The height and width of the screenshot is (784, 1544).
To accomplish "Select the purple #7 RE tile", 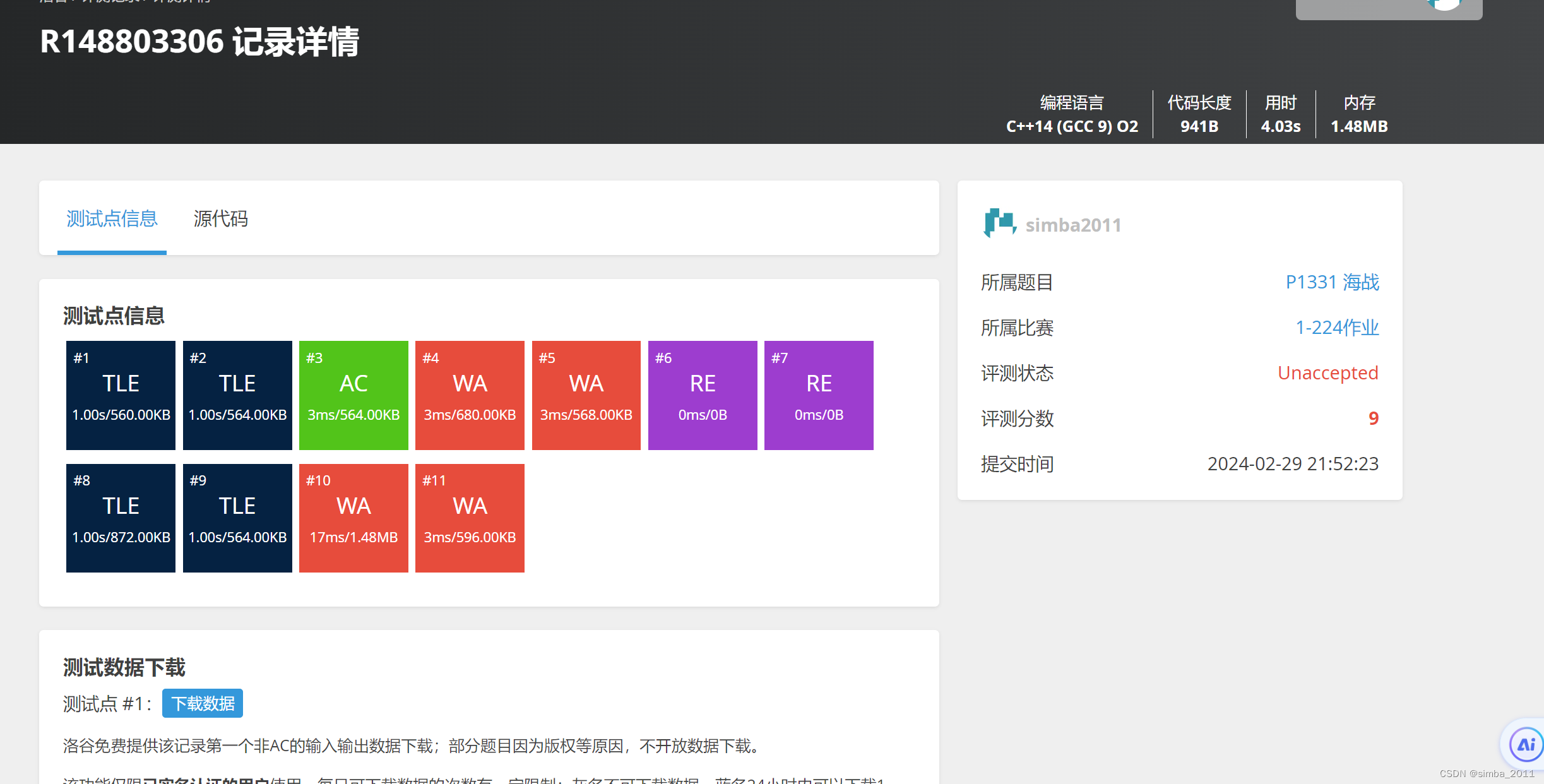I will [818, 395].
